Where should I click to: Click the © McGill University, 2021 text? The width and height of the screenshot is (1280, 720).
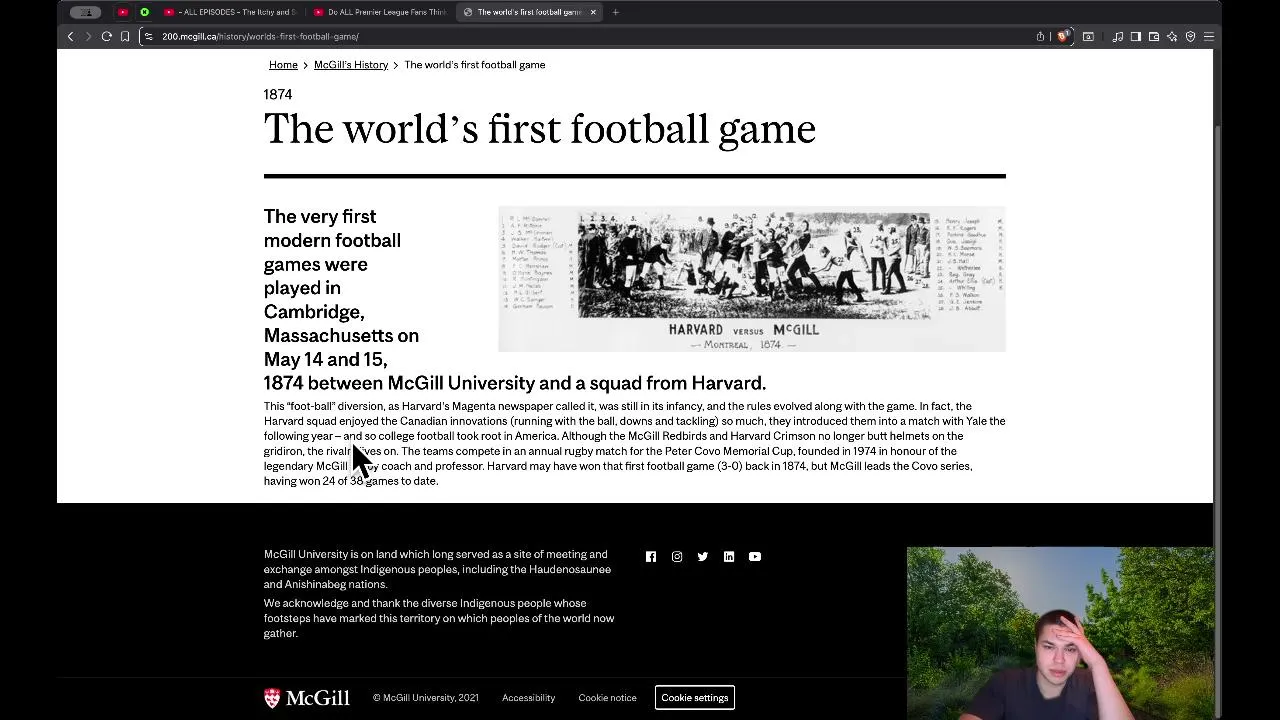coord(426,698)
